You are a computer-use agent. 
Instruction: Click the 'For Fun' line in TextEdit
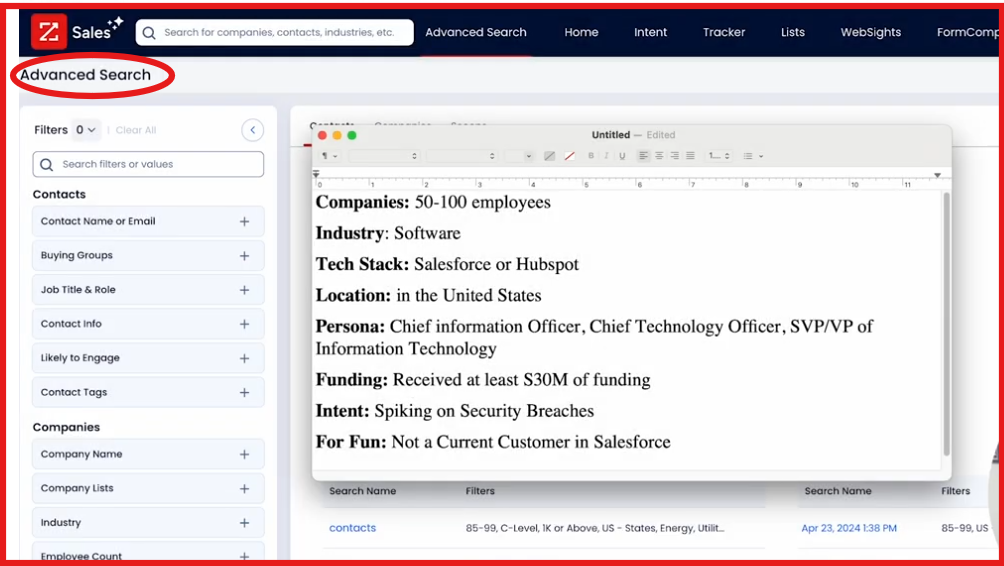493,442
